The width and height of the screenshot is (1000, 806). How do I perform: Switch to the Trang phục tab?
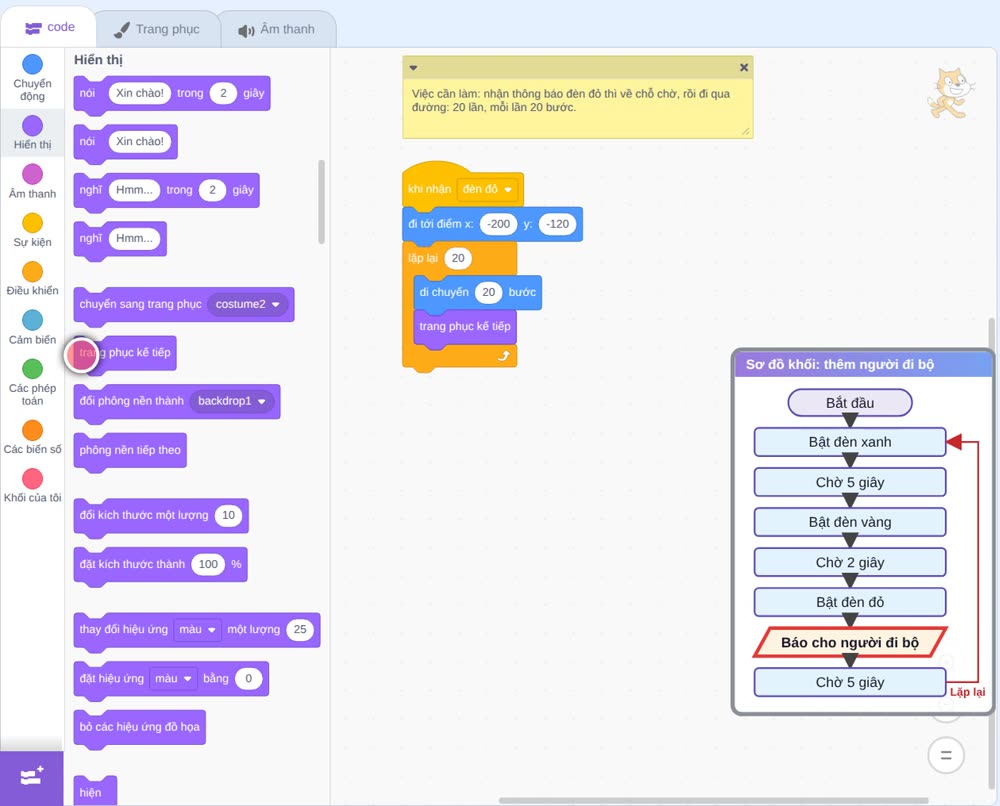(157, 29)
